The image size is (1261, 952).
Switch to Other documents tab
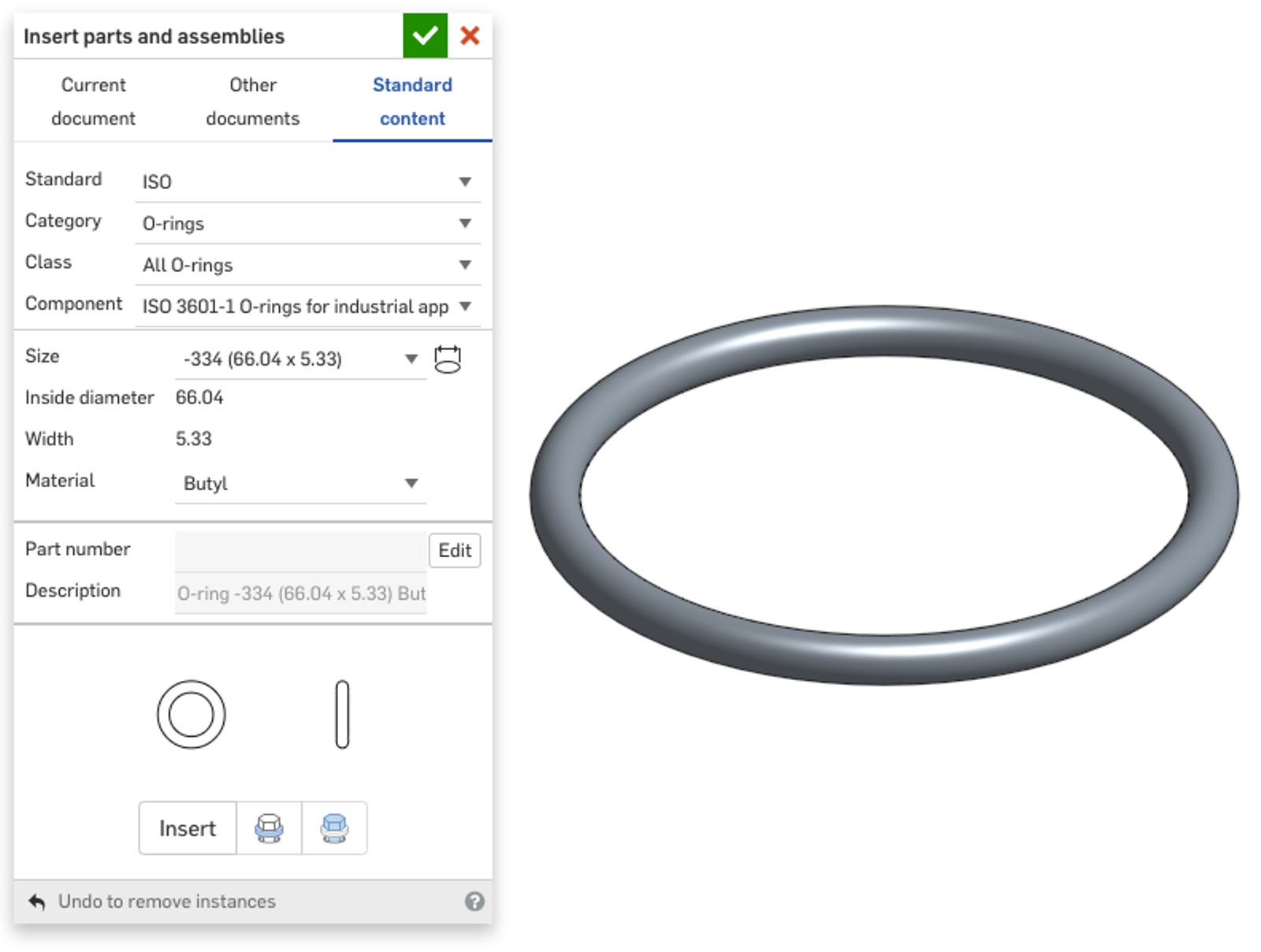coord(252,102)
